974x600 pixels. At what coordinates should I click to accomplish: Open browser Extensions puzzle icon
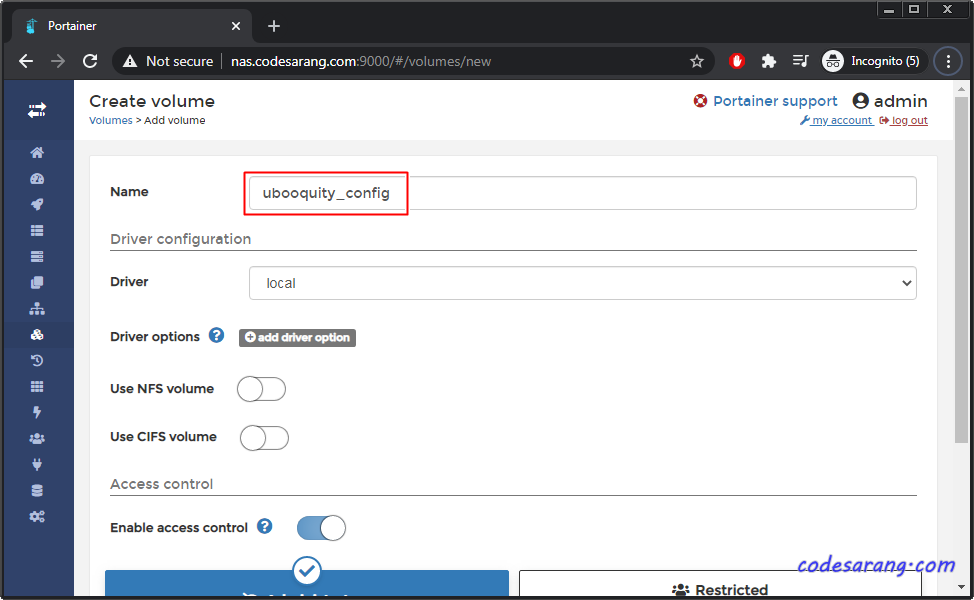[x=768, y=61]
